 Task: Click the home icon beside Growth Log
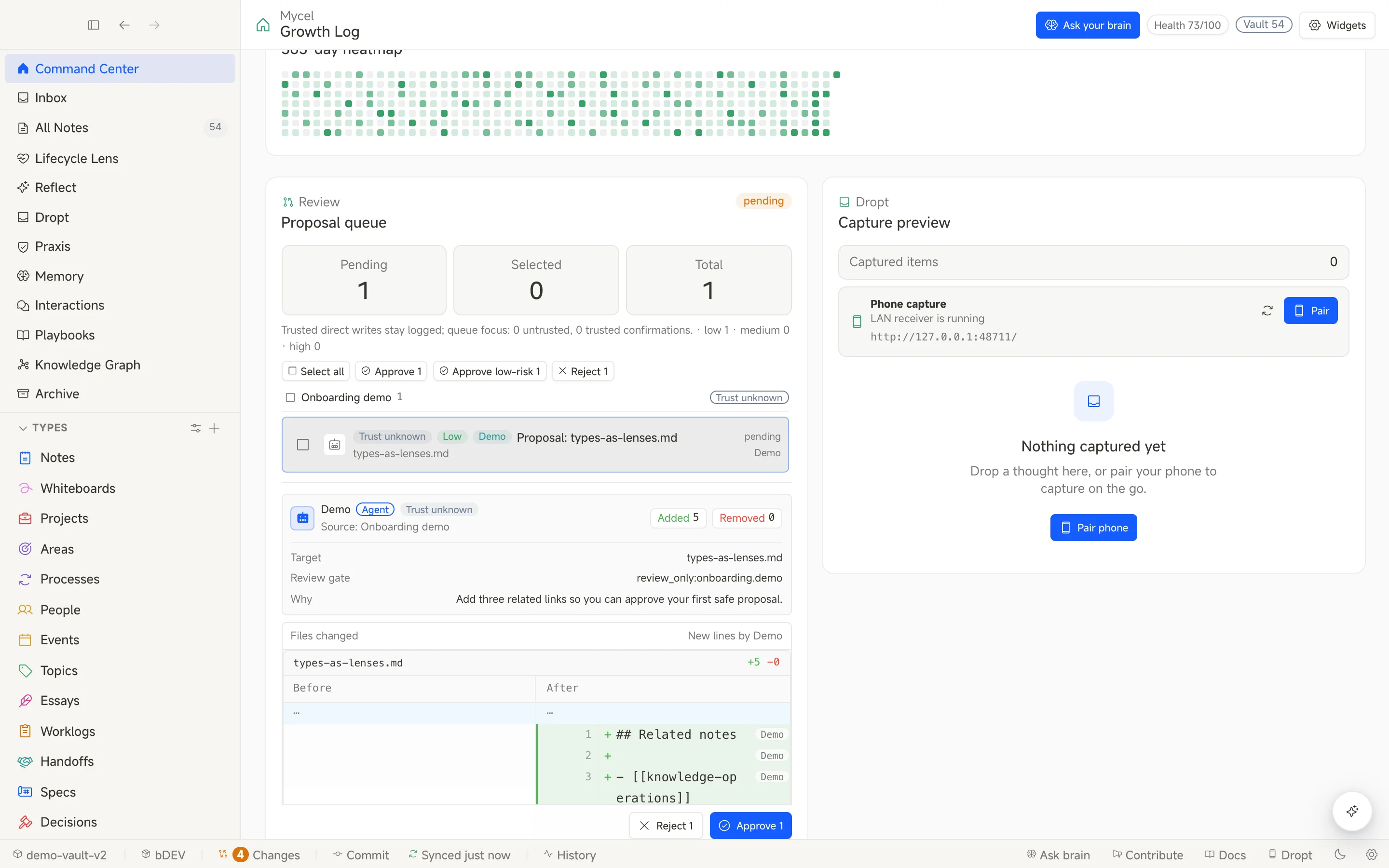pos(263,25)
